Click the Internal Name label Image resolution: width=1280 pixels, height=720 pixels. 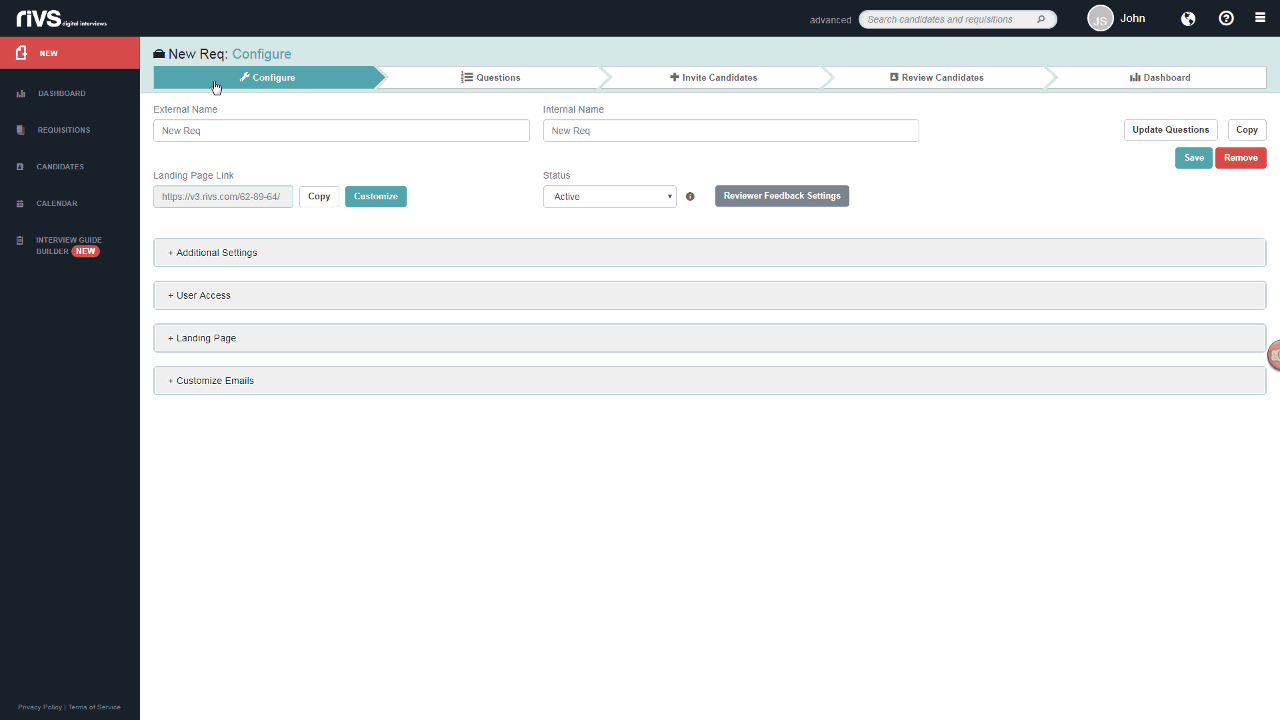[x=573, y=110]
